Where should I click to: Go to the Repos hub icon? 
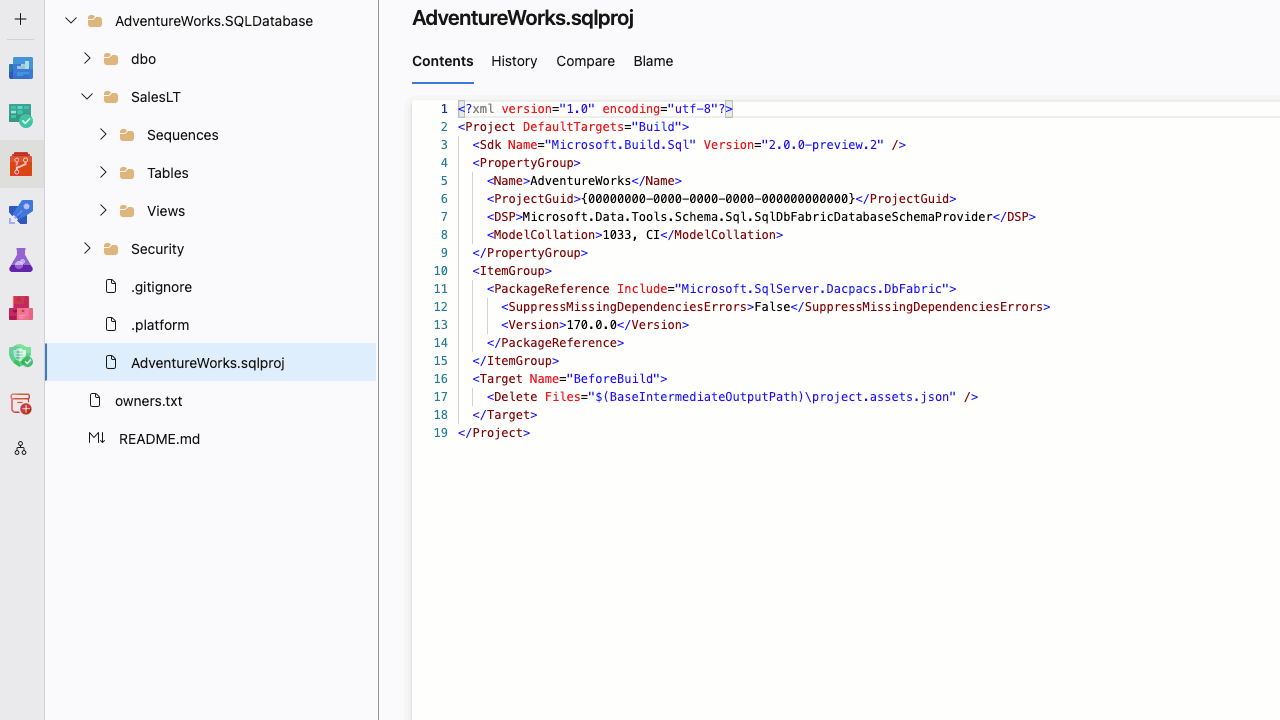[x=21, y=164]
